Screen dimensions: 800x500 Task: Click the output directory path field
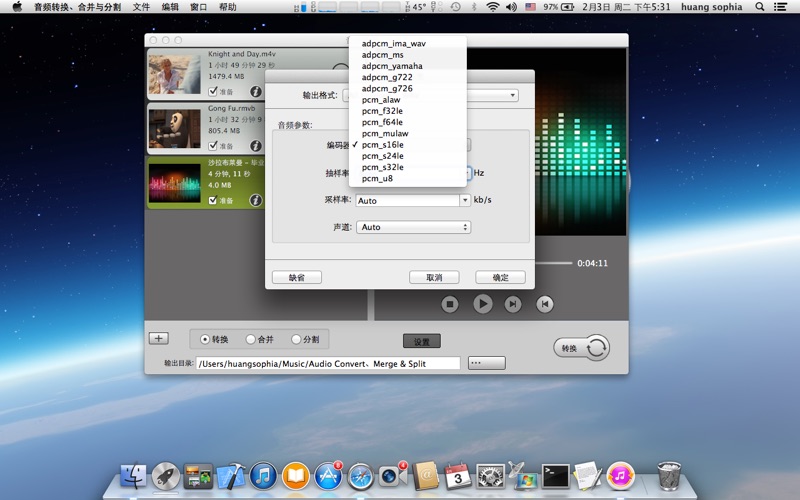(x=328, y=363)
